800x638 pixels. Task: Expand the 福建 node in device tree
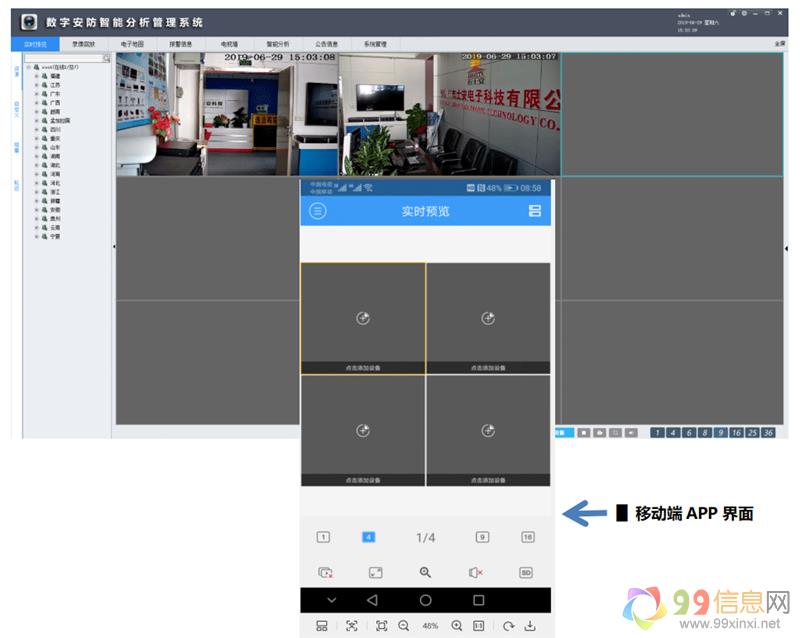click(37, 76)
